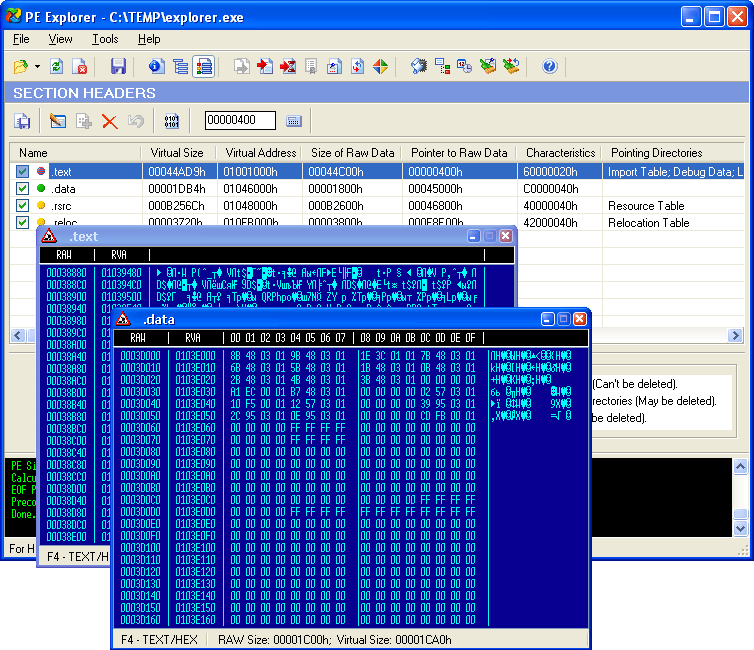The height and width of the screenshot is (650, 754).
Task: Click the 00000400 address input field
Action: [x=240, y=120]
